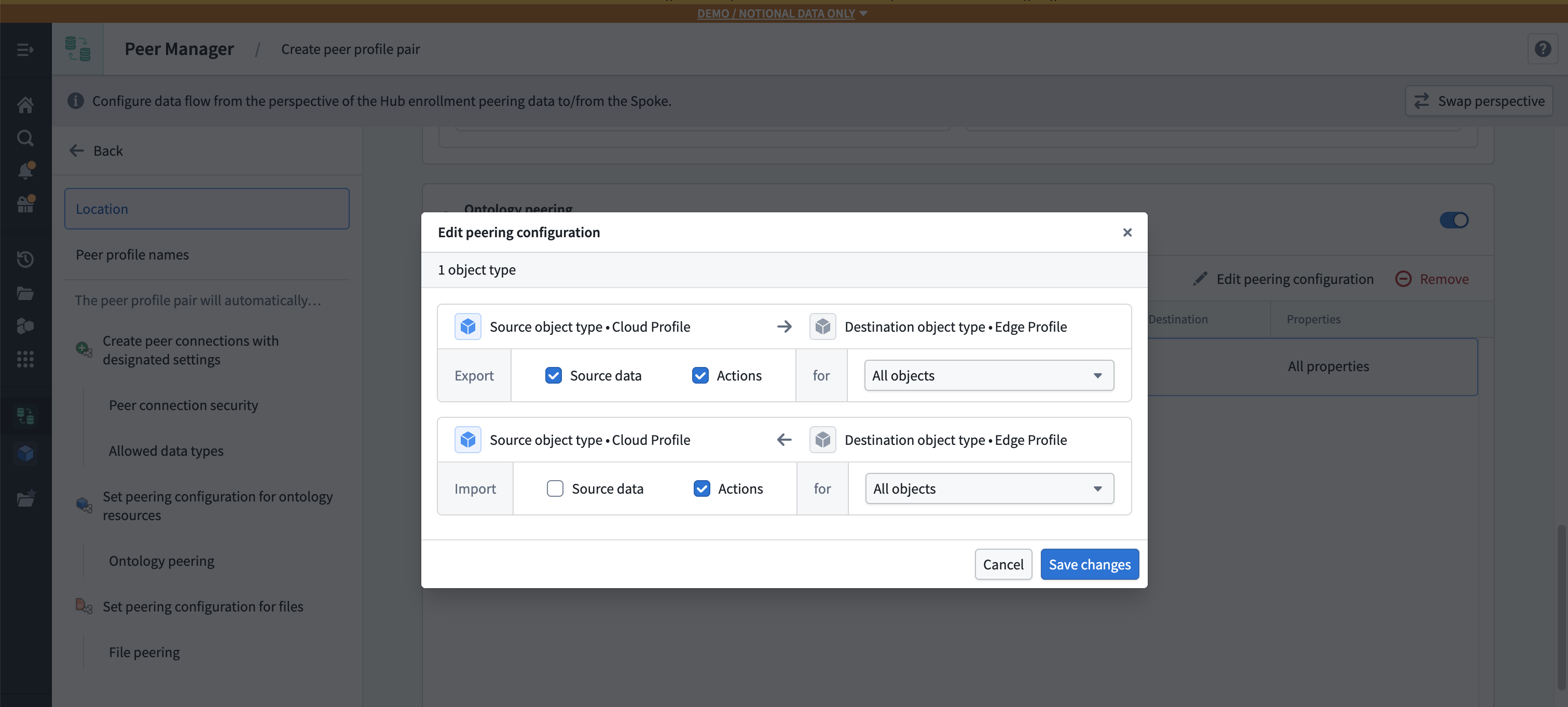Image resolution: width=1568 pixels, height=707 pixels.
Task: Click the info icon beside the Configure data flow message
Action: [x=75, y=101]
